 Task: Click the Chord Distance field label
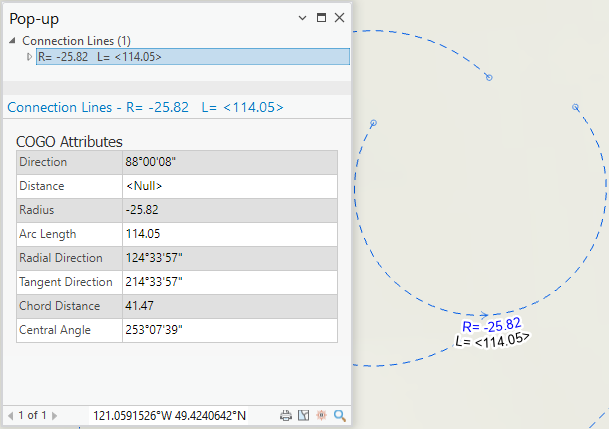click(60, 306)
